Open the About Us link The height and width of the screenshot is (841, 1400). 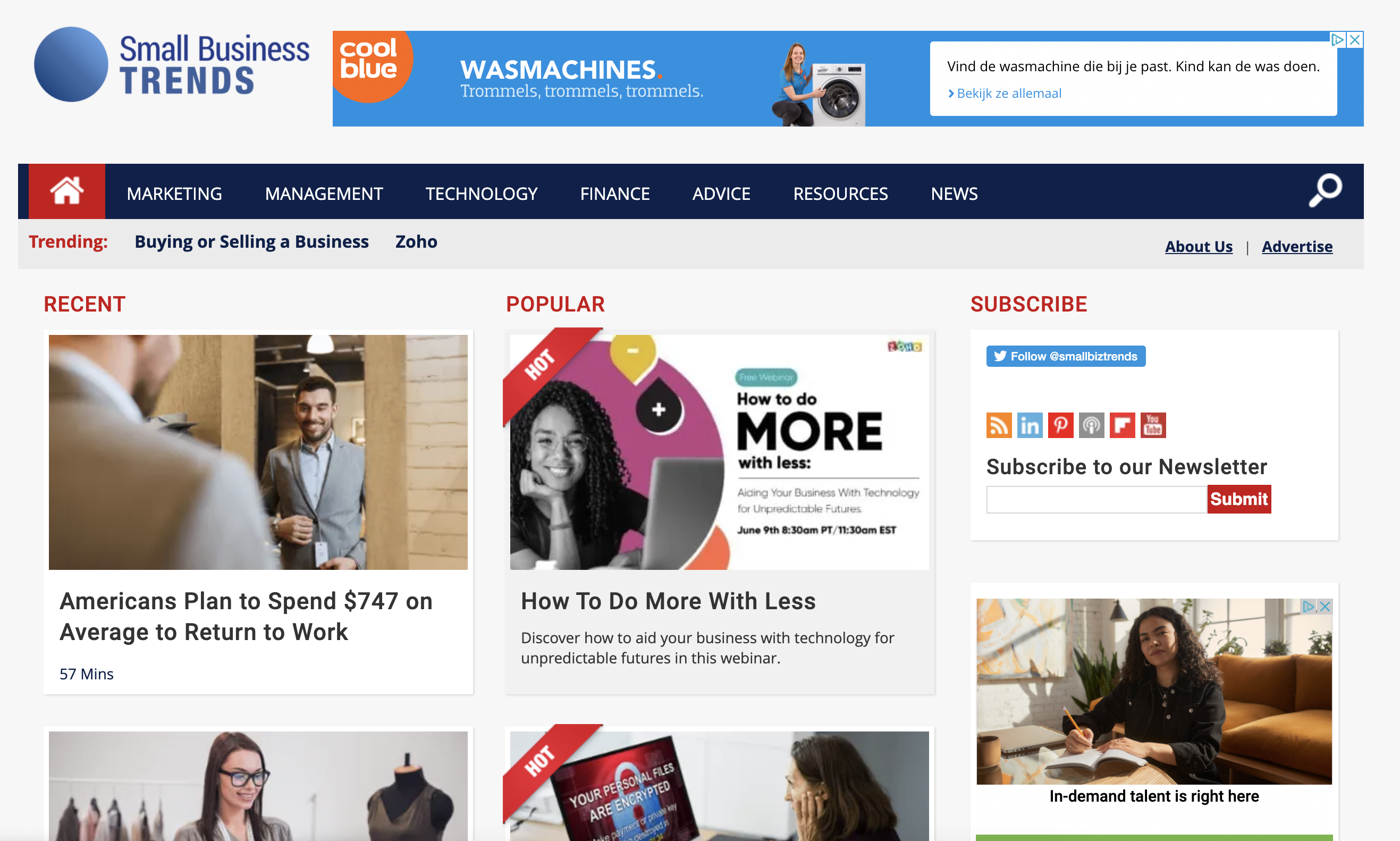click(x=1199, y=247)
